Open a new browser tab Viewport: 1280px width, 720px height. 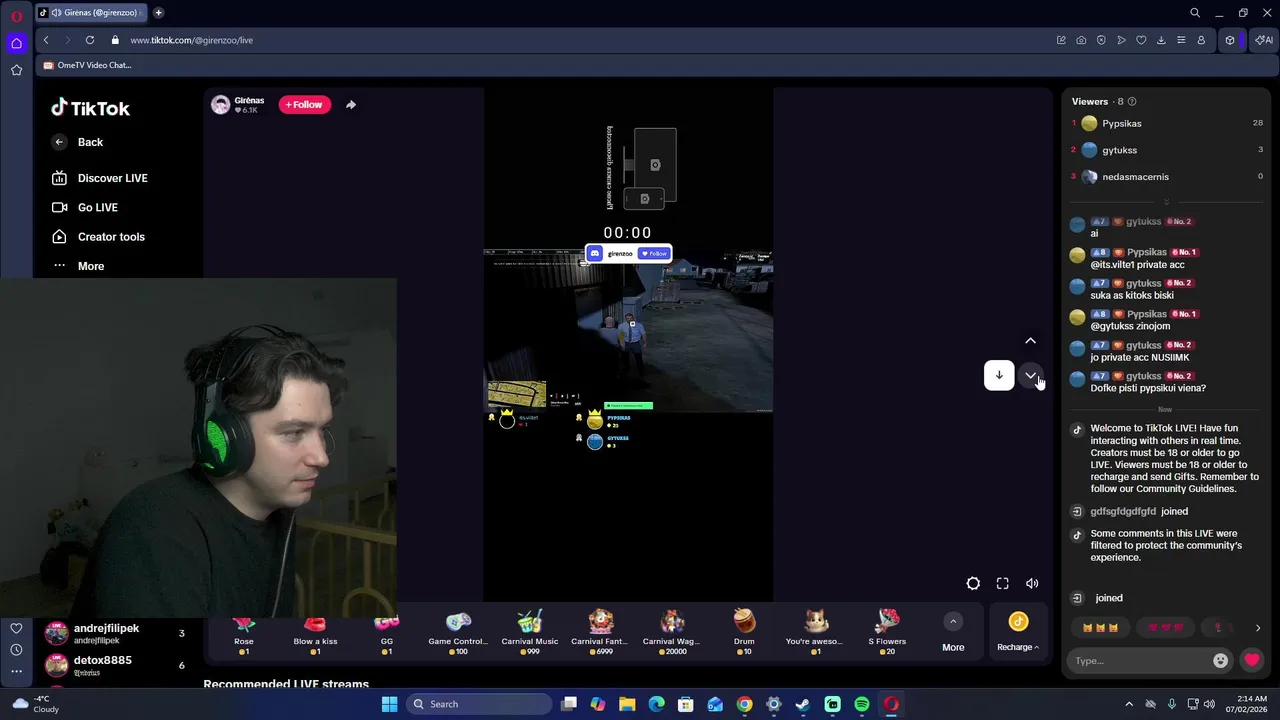pos(158,13)
